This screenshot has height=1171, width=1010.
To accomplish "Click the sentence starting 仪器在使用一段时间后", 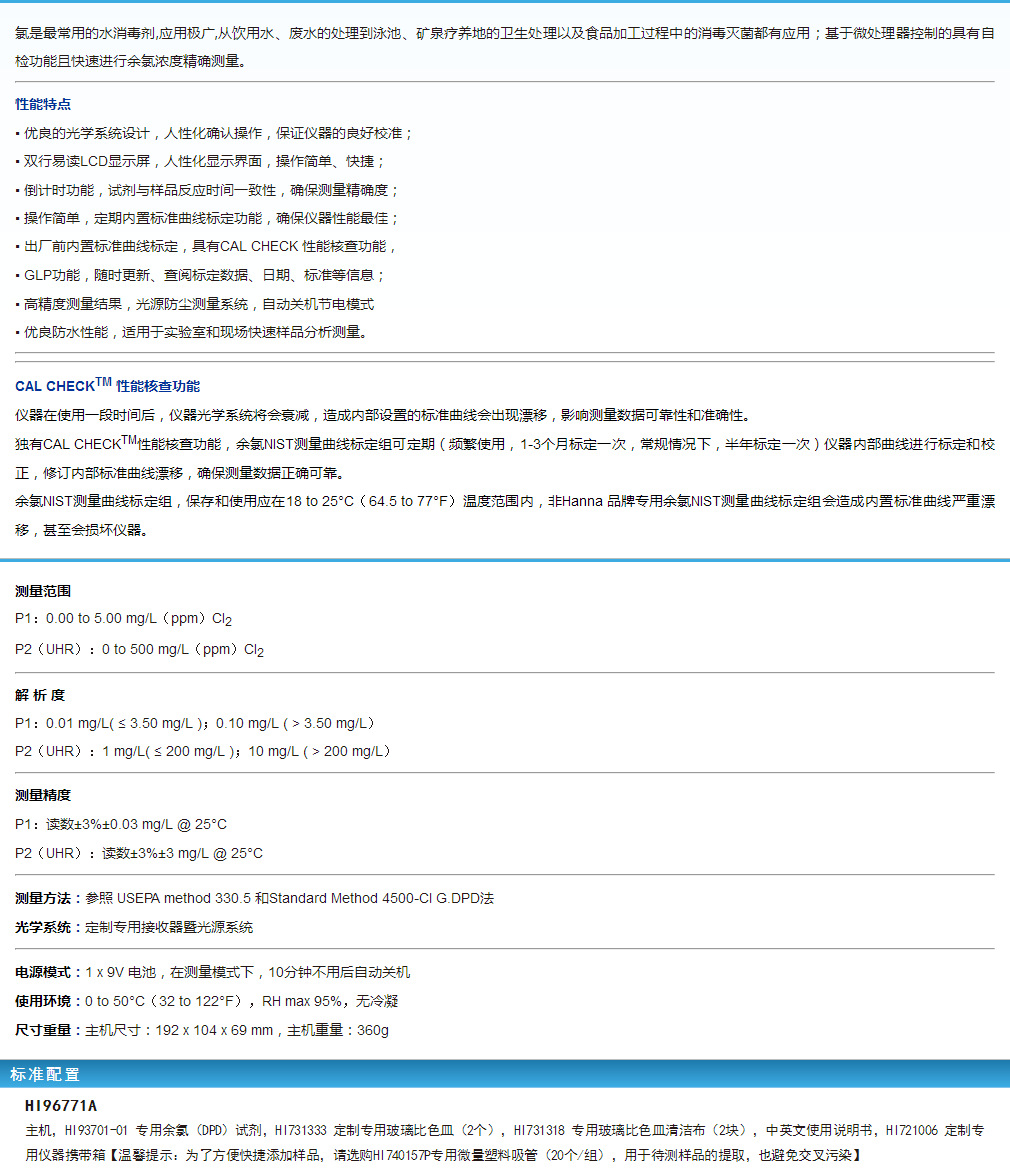I will (385, 415).
